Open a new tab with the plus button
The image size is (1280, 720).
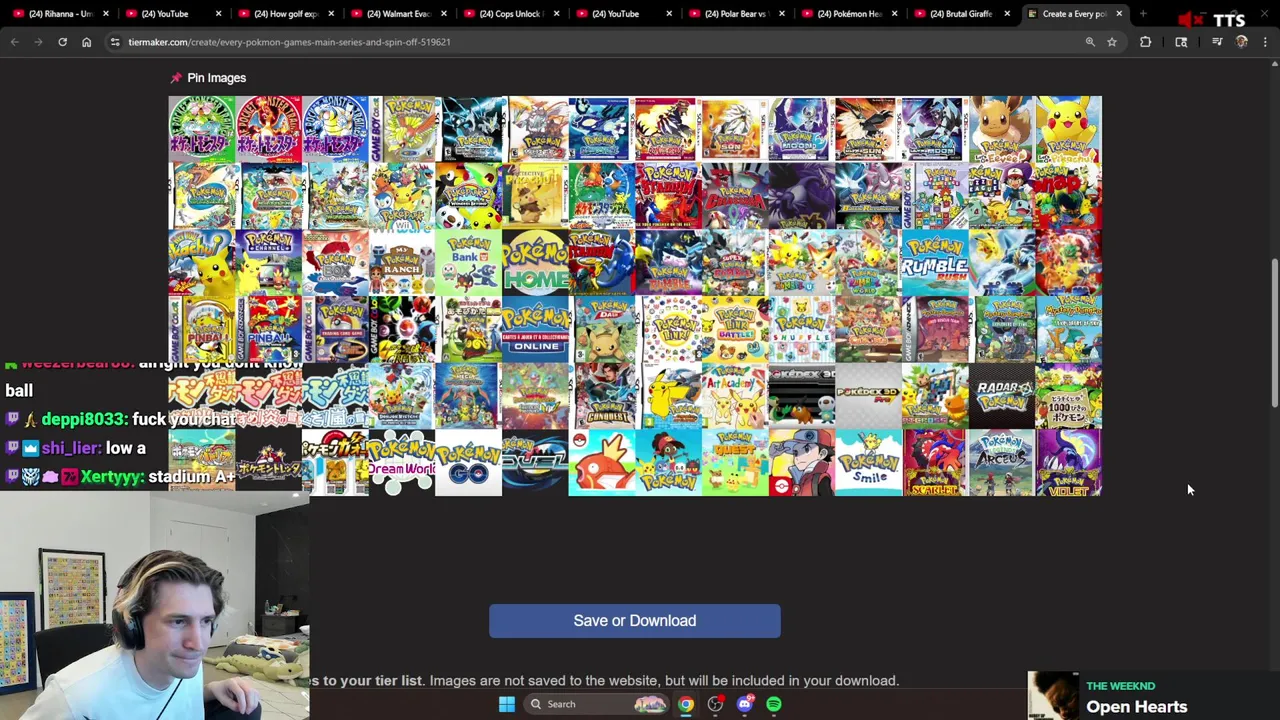click(1142, 14)
